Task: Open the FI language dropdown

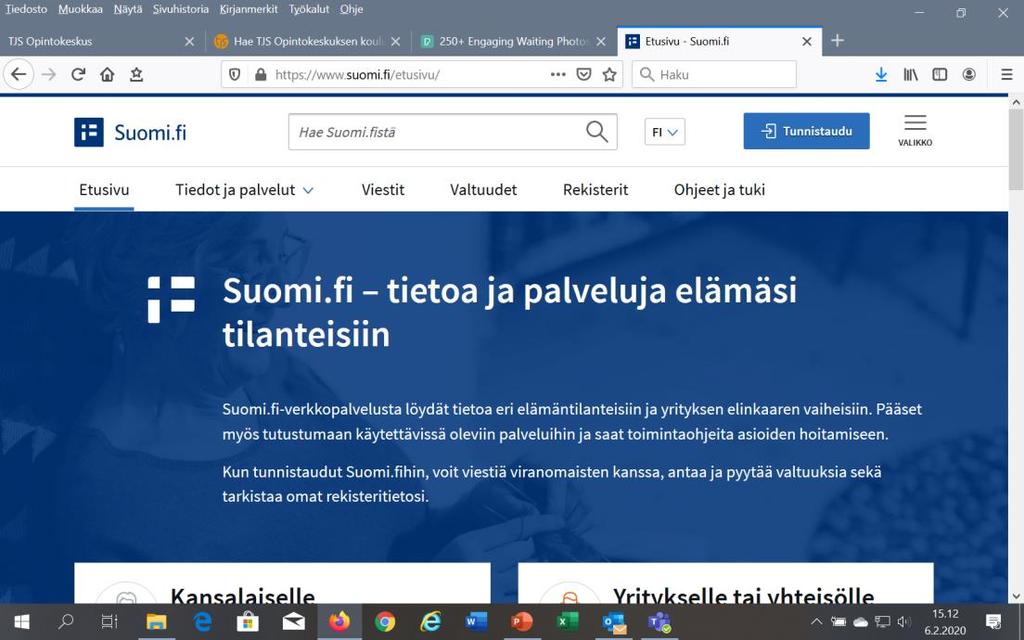Action: click(665, 132)
